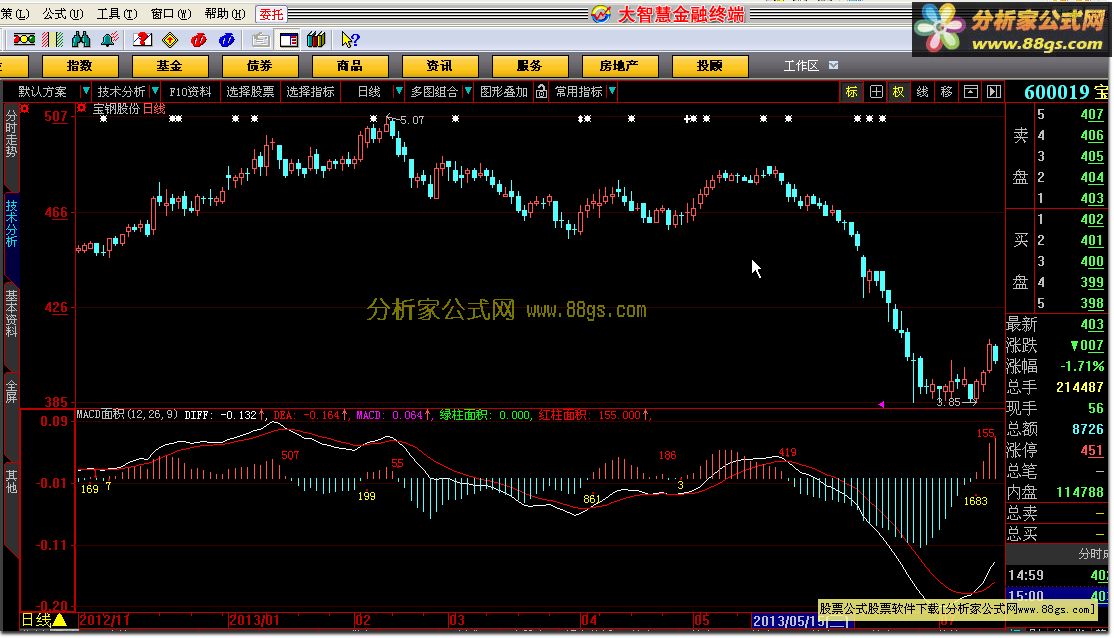Toggle the 权 adjustment button
Viewport: 1114px width, 638px height.
click(899, 92)
